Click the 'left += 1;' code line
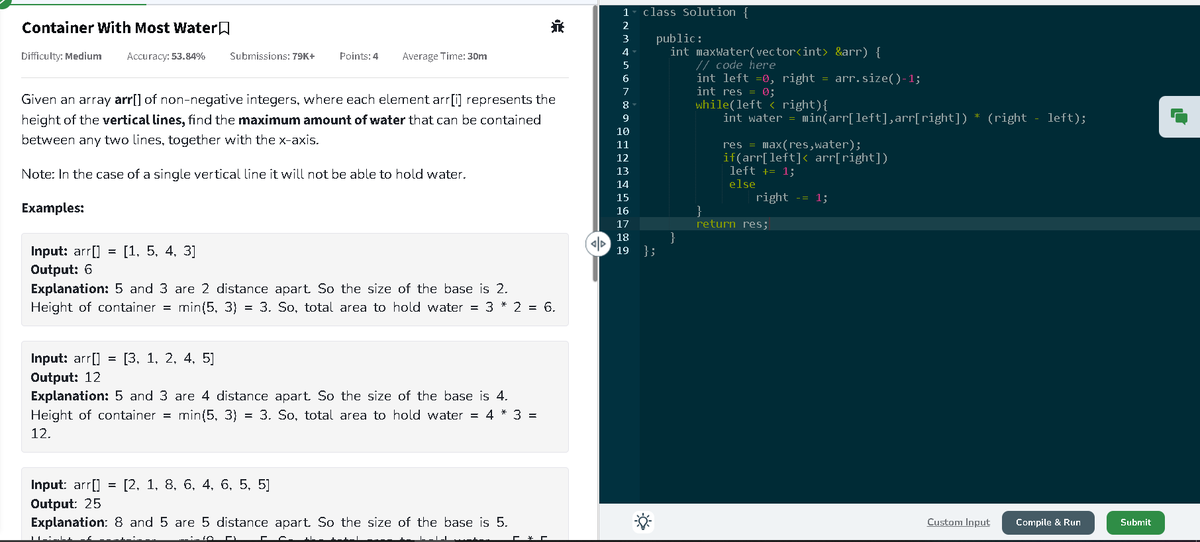This screenshot has width=1200, height=542. tap(761, 171)
